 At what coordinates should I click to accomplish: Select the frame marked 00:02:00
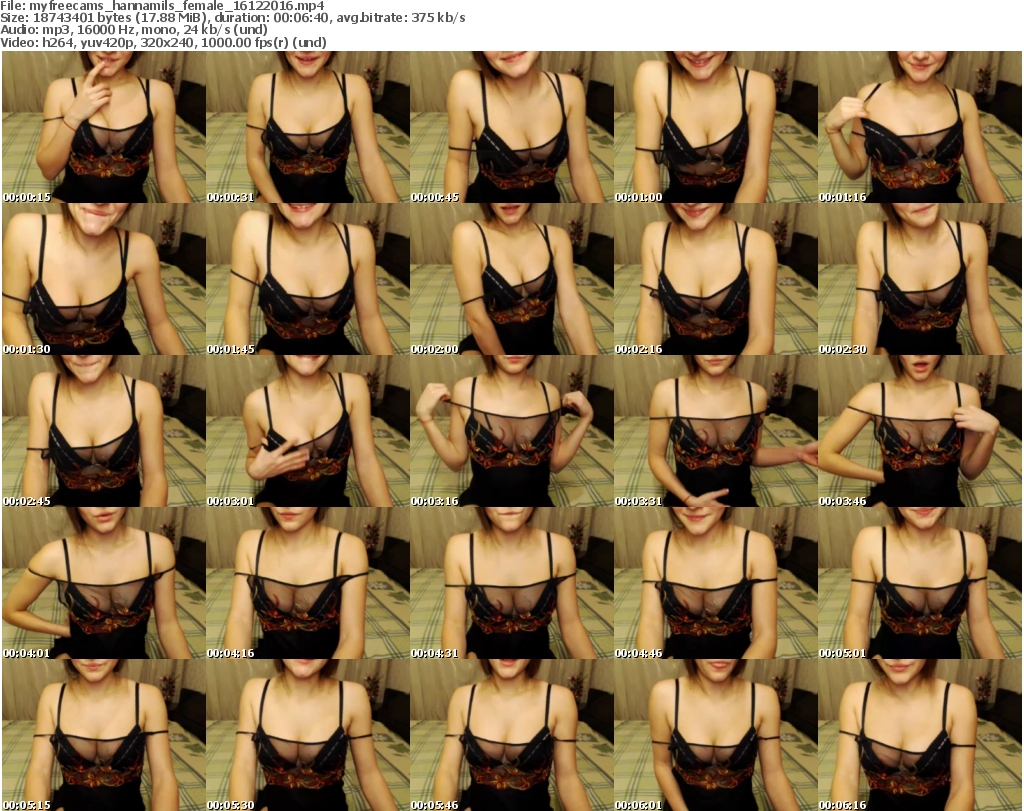tap(511, 279)
